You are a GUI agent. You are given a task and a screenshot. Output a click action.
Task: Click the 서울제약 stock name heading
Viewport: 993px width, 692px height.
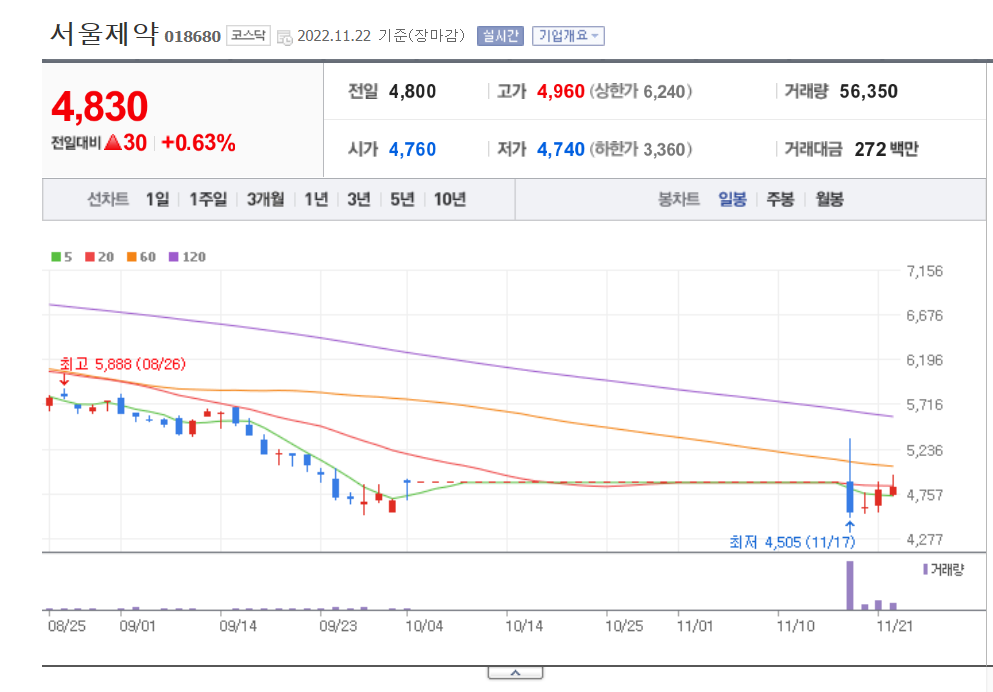(x=104, y=33)
